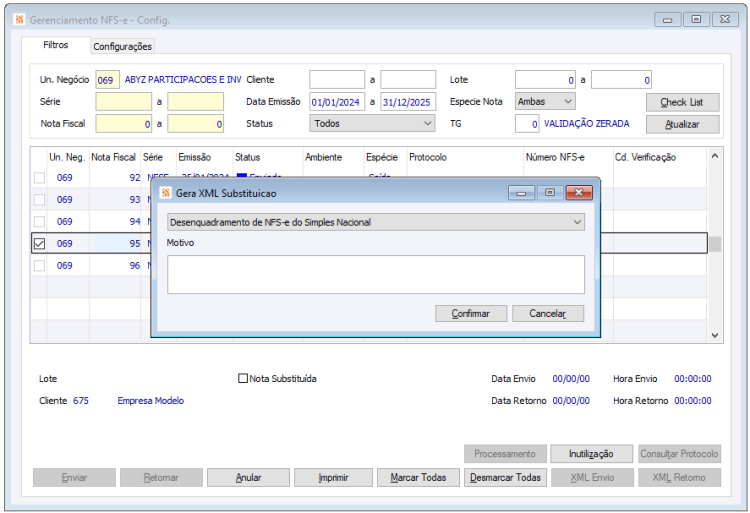750x513 pixels.
Task: Maximize the Gera XML Substituicao dialog
Action: coord(550,193)
